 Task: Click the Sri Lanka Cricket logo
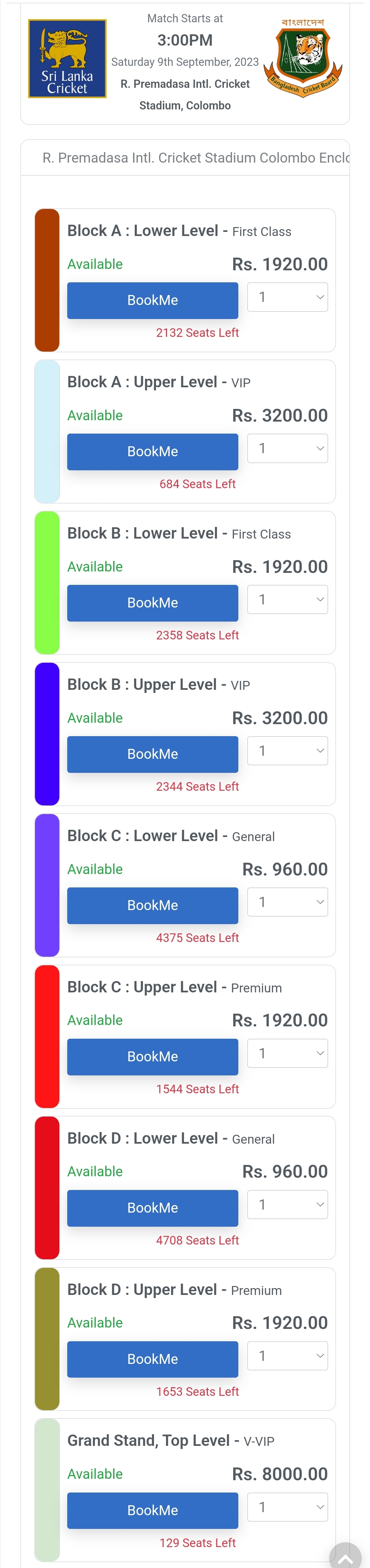(x=67, y=58)
